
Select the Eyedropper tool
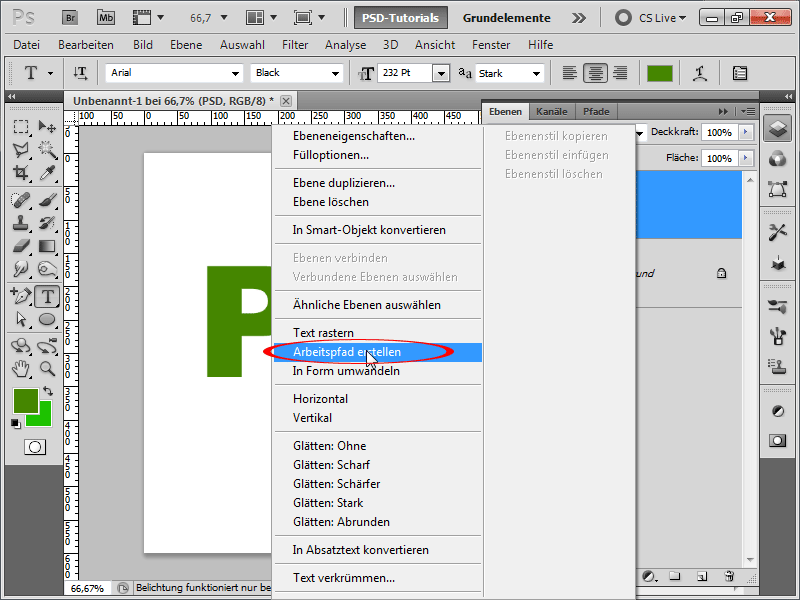click(47, 172)
